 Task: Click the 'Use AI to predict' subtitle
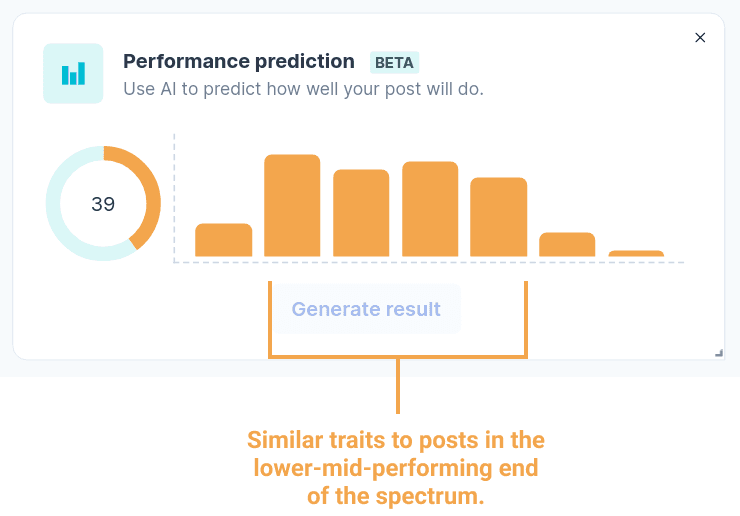(x=303, y=89)
